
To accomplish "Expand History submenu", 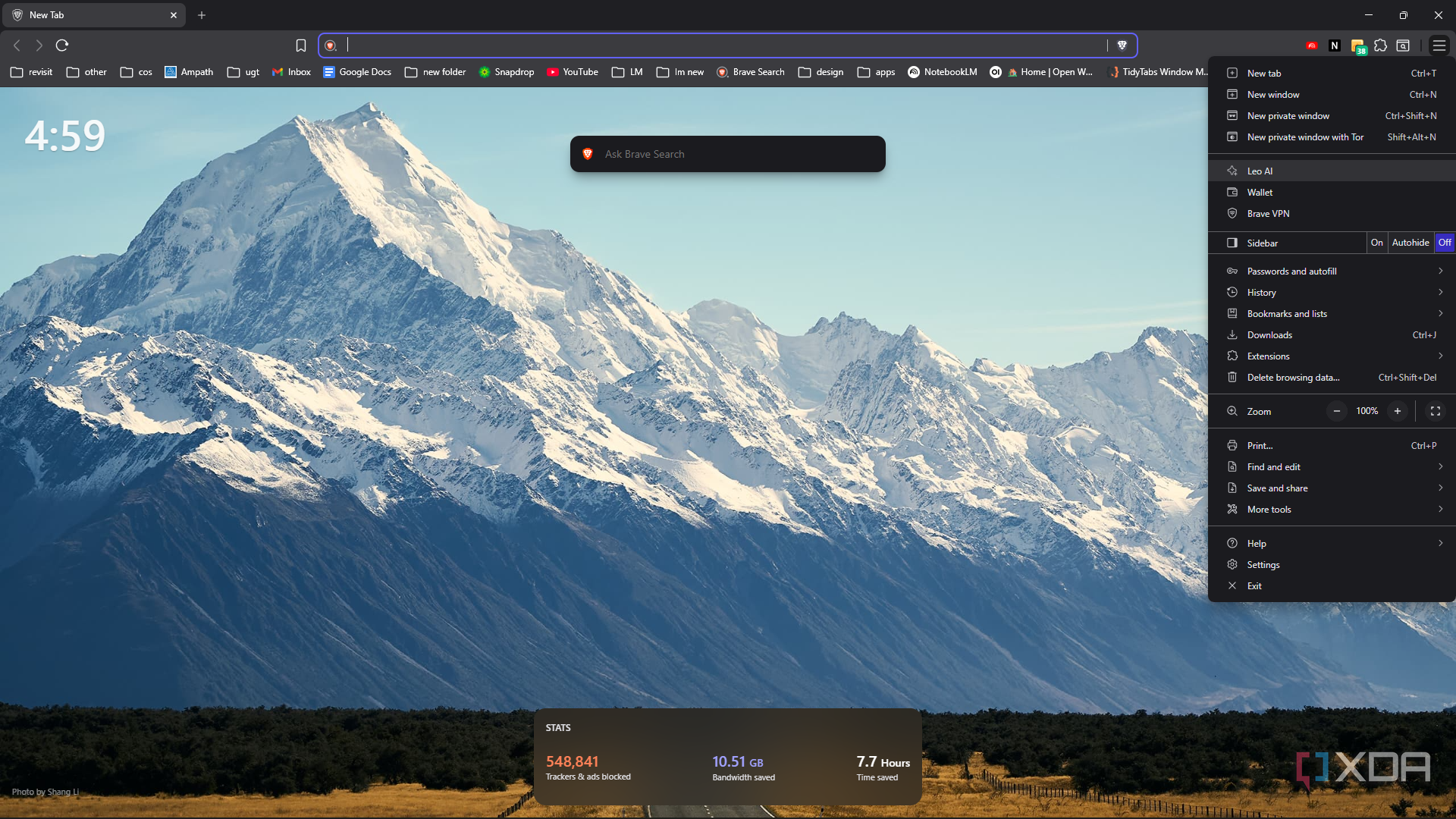I will point(1332,293).
